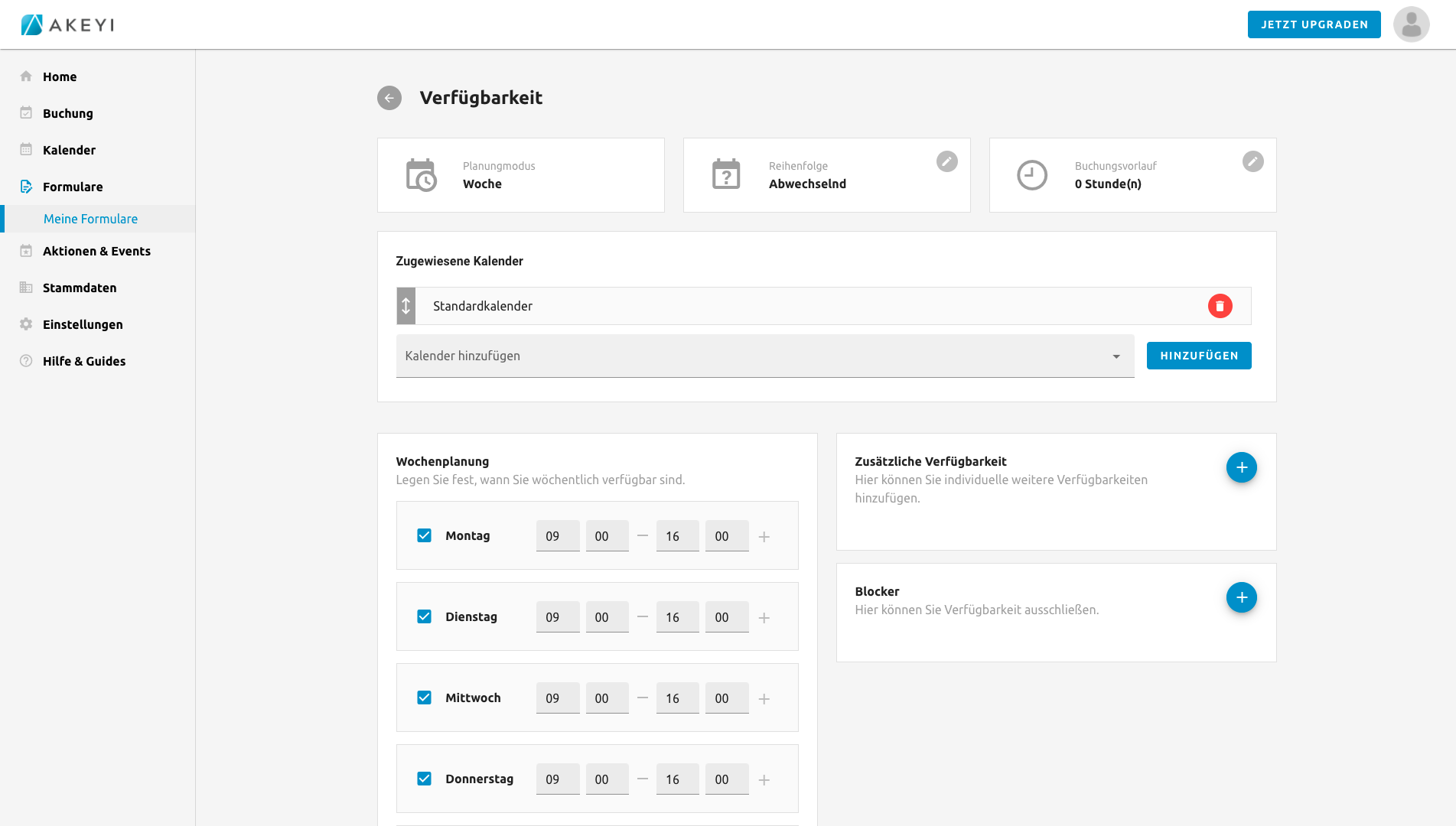Screen dimensions: 1456x826
Task: Click the back arrow next to Verfügbarkeit
Action: 389,98
